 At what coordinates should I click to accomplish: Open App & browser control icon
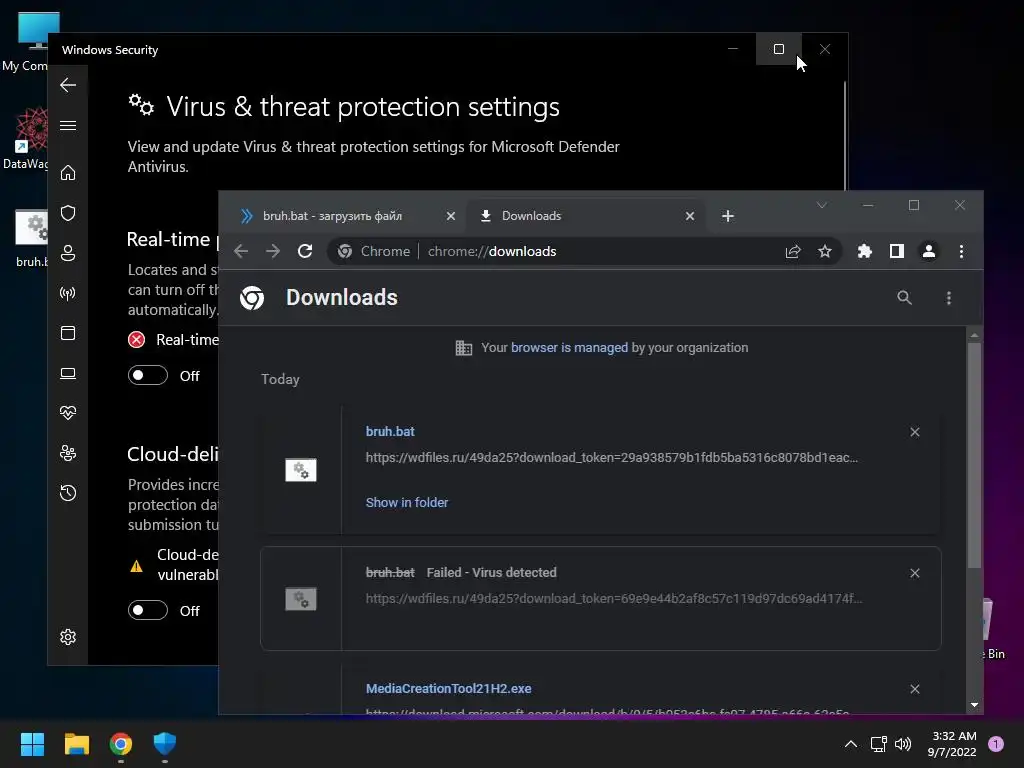(x=68, y=333)
